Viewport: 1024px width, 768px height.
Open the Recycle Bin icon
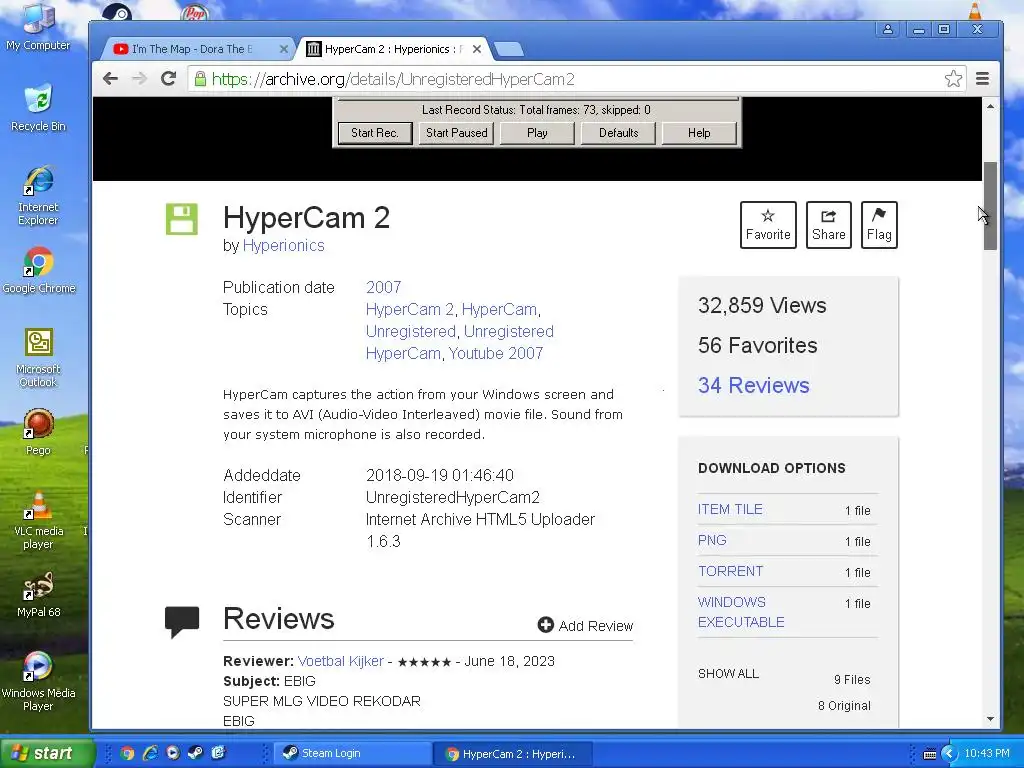38,108
